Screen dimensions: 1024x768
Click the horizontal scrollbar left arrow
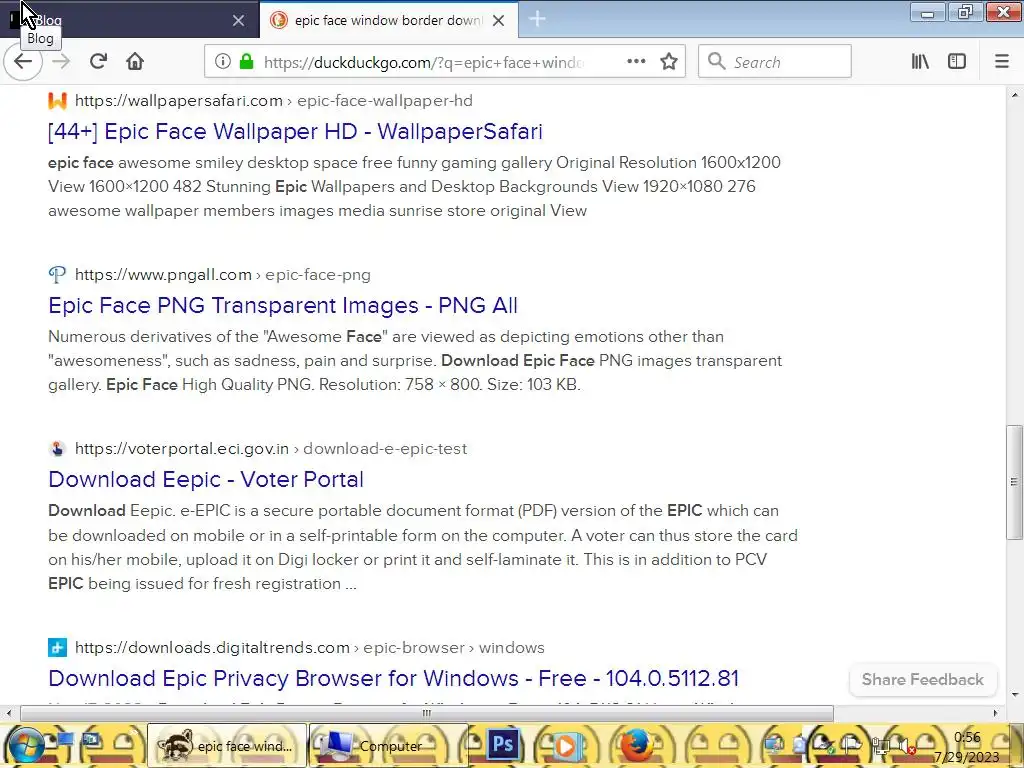(7, 712)
